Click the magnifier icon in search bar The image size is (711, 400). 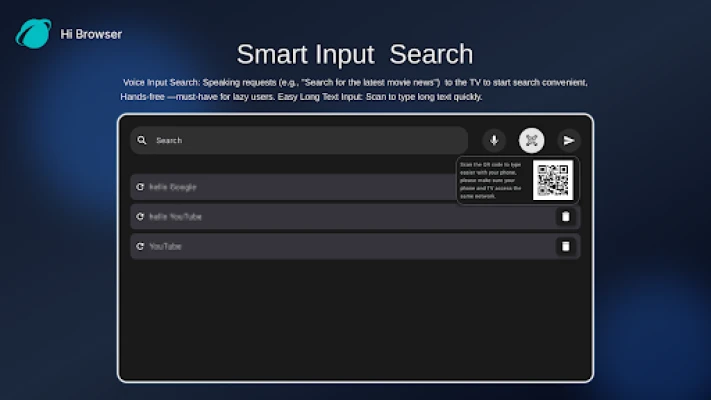point(142,141)
